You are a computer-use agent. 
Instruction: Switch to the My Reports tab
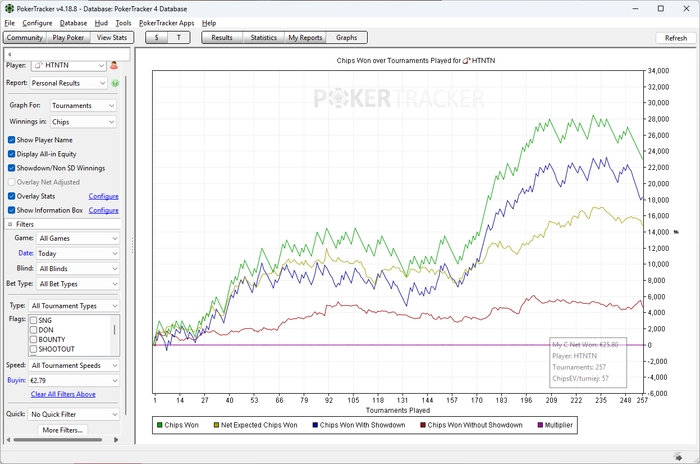[x=305, y=38]
